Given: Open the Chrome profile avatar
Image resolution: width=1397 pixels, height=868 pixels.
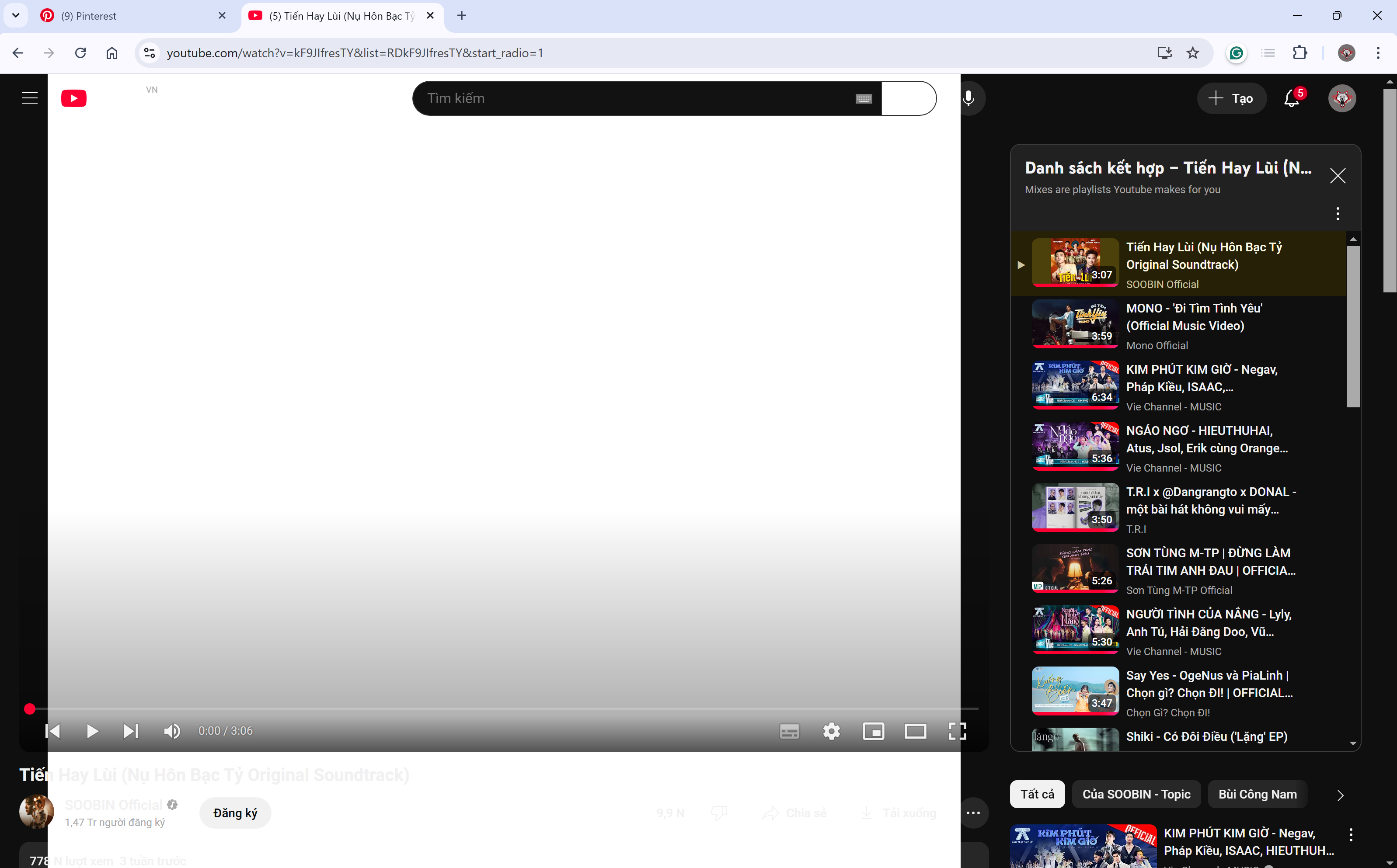Looking at the screenshot, I should [x=1346, y=53].
